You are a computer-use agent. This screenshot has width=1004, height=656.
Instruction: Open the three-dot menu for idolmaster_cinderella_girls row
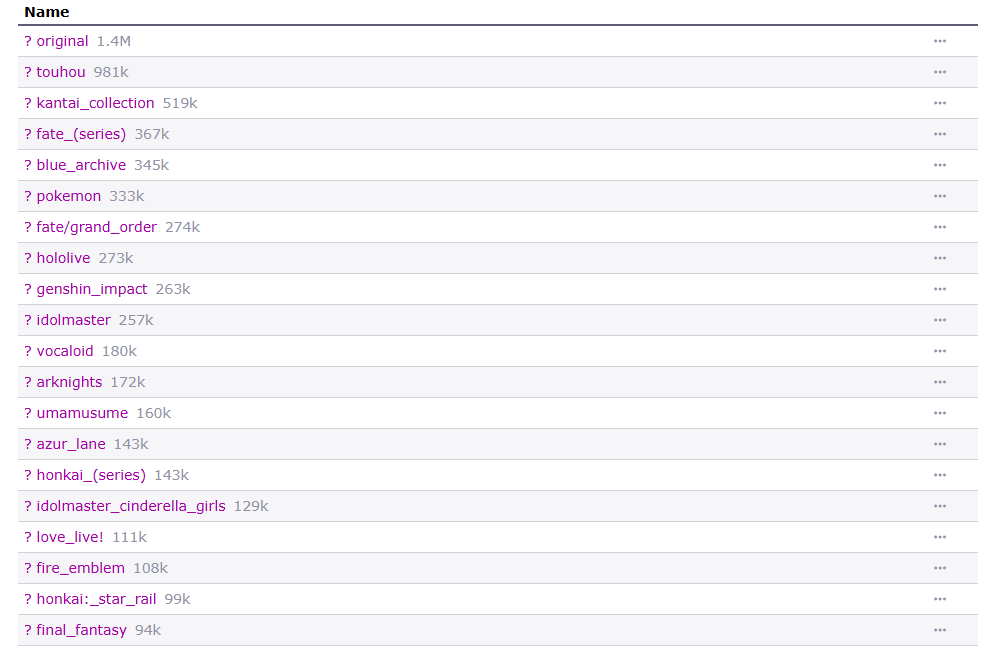click(939, 506)
